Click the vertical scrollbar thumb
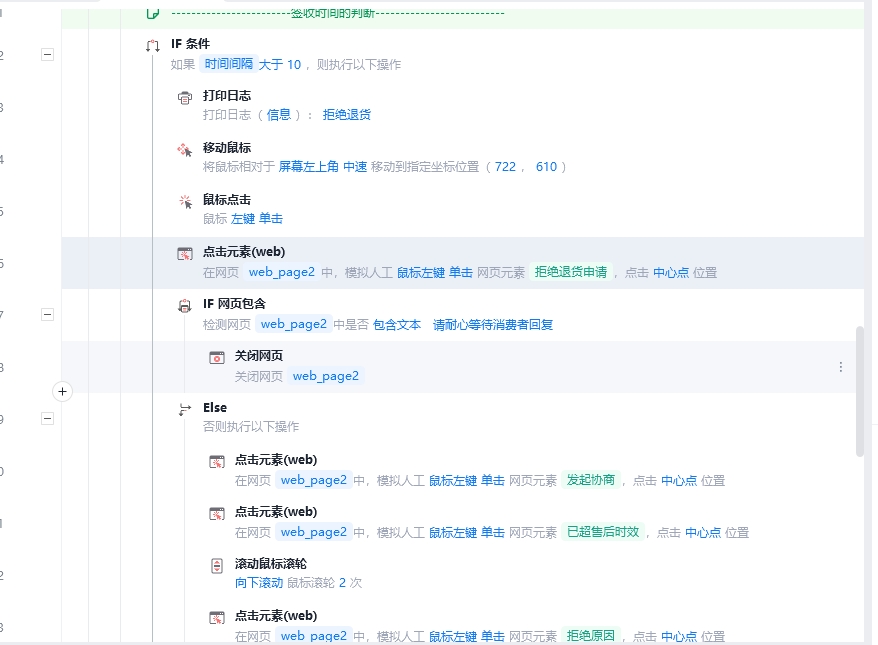878x645 pixels. click(860, 392)
